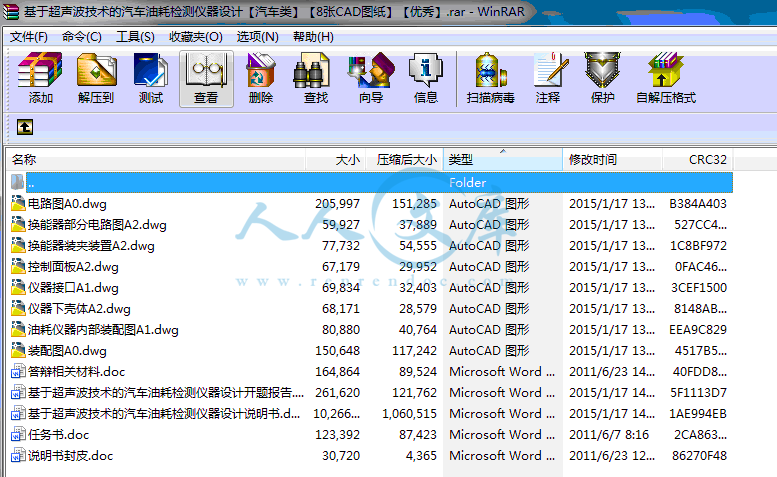Viewport: 777px width, 477px height.
Task: Click file icon of 仪器接口A1.dwg
Action: (x=18, y=288)
